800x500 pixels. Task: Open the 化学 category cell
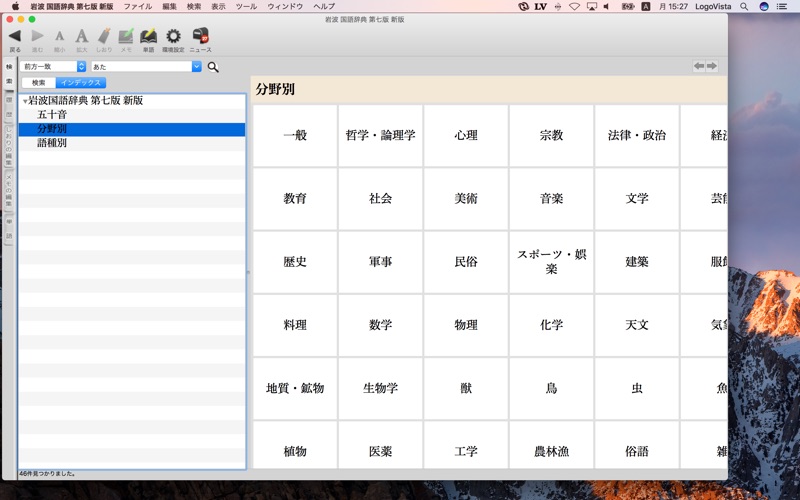[x=552, y=325]
